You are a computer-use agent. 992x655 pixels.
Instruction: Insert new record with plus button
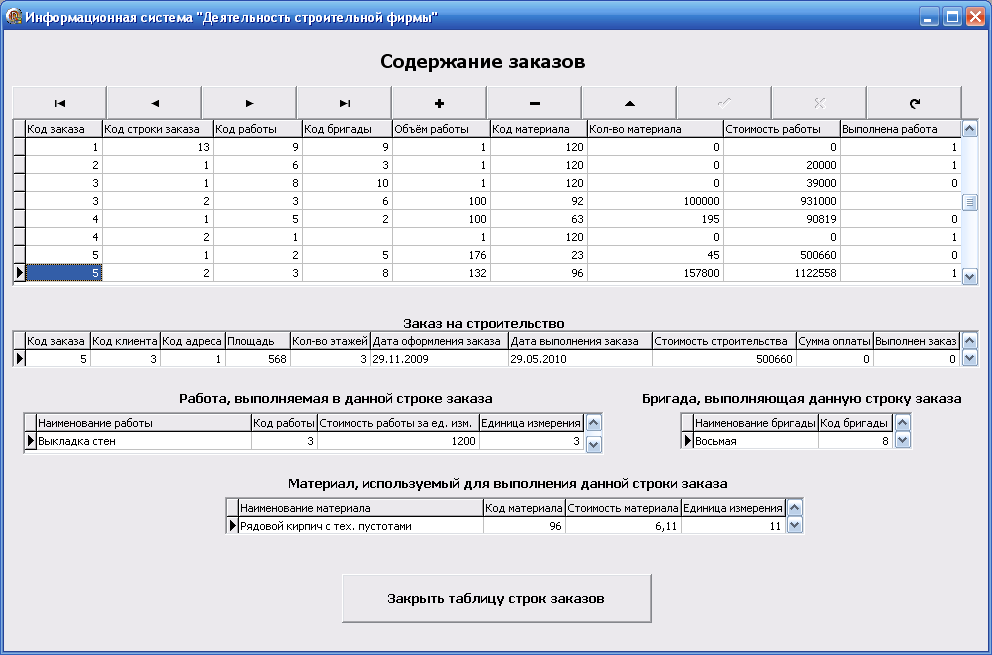439,103
